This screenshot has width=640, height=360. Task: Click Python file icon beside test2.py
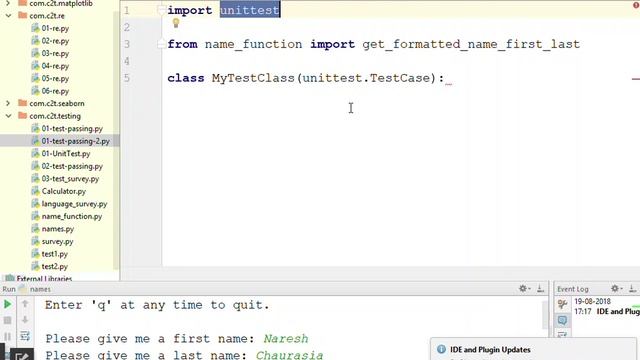36,267
